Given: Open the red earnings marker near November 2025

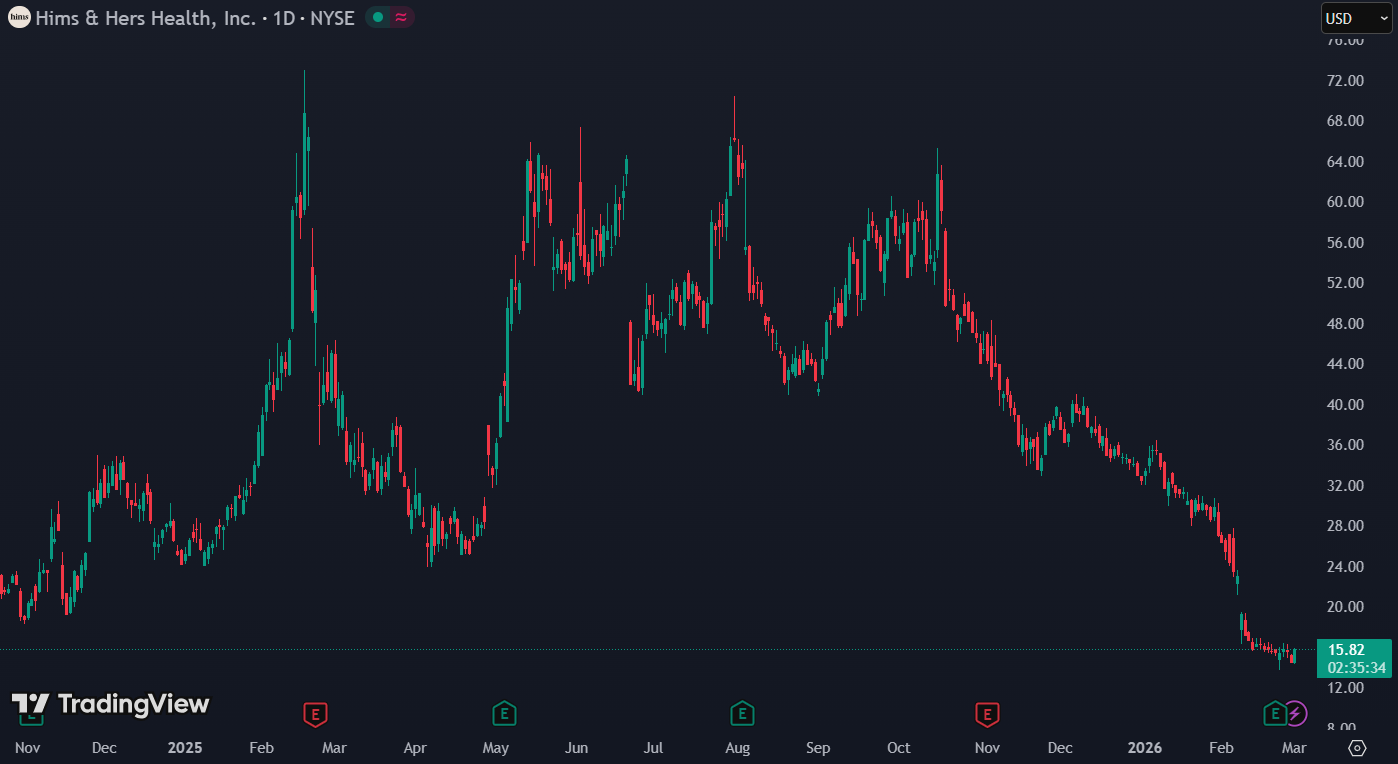Looking at the screenshot, I should click(987, 714).
